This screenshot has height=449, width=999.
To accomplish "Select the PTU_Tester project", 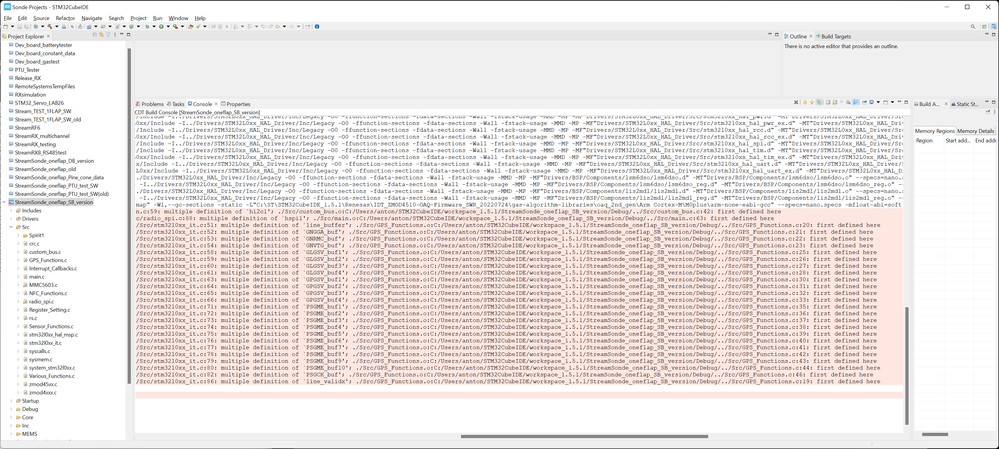I will click(27, 69).
